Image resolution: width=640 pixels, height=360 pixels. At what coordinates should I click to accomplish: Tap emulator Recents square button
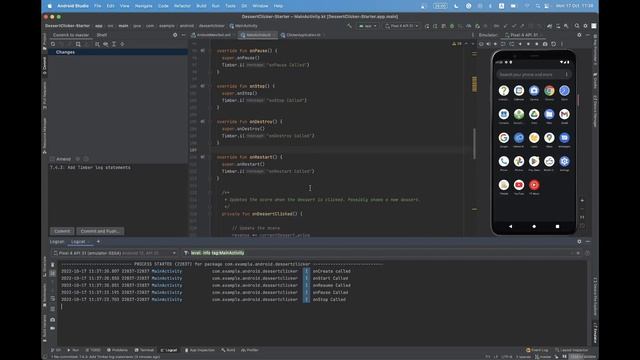558,226
